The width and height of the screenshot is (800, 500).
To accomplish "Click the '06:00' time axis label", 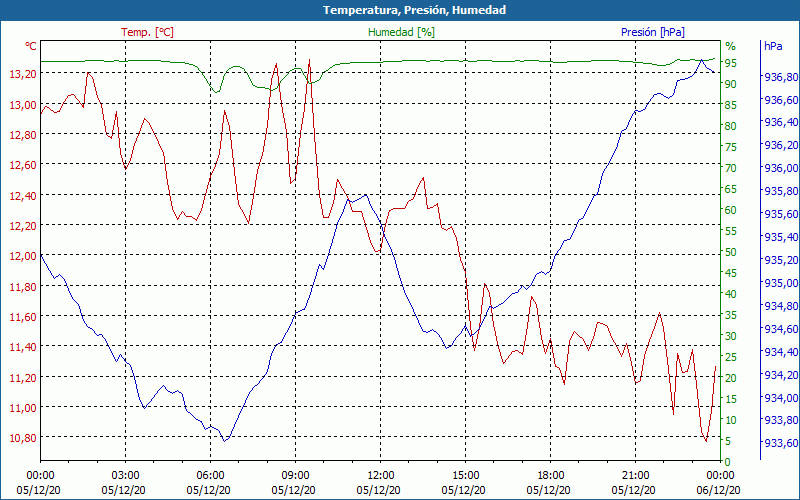I will (211, 476).
